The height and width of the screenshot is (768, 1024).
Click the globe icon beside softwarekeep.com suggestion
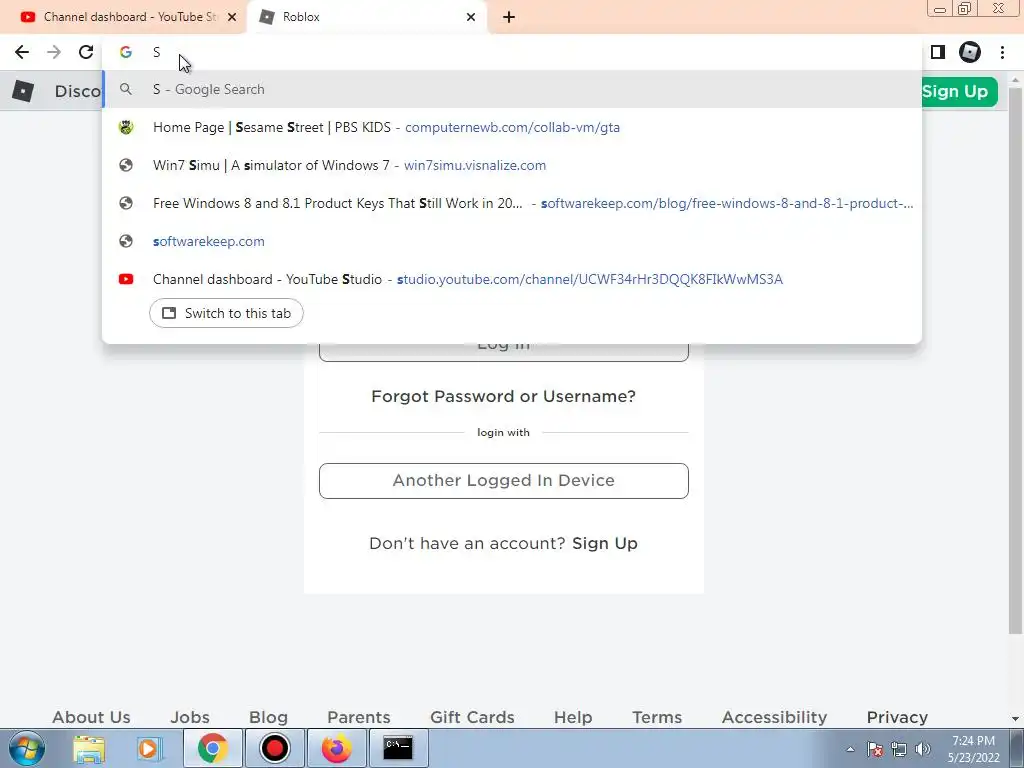pyautogui.click(x=126, y=241)
